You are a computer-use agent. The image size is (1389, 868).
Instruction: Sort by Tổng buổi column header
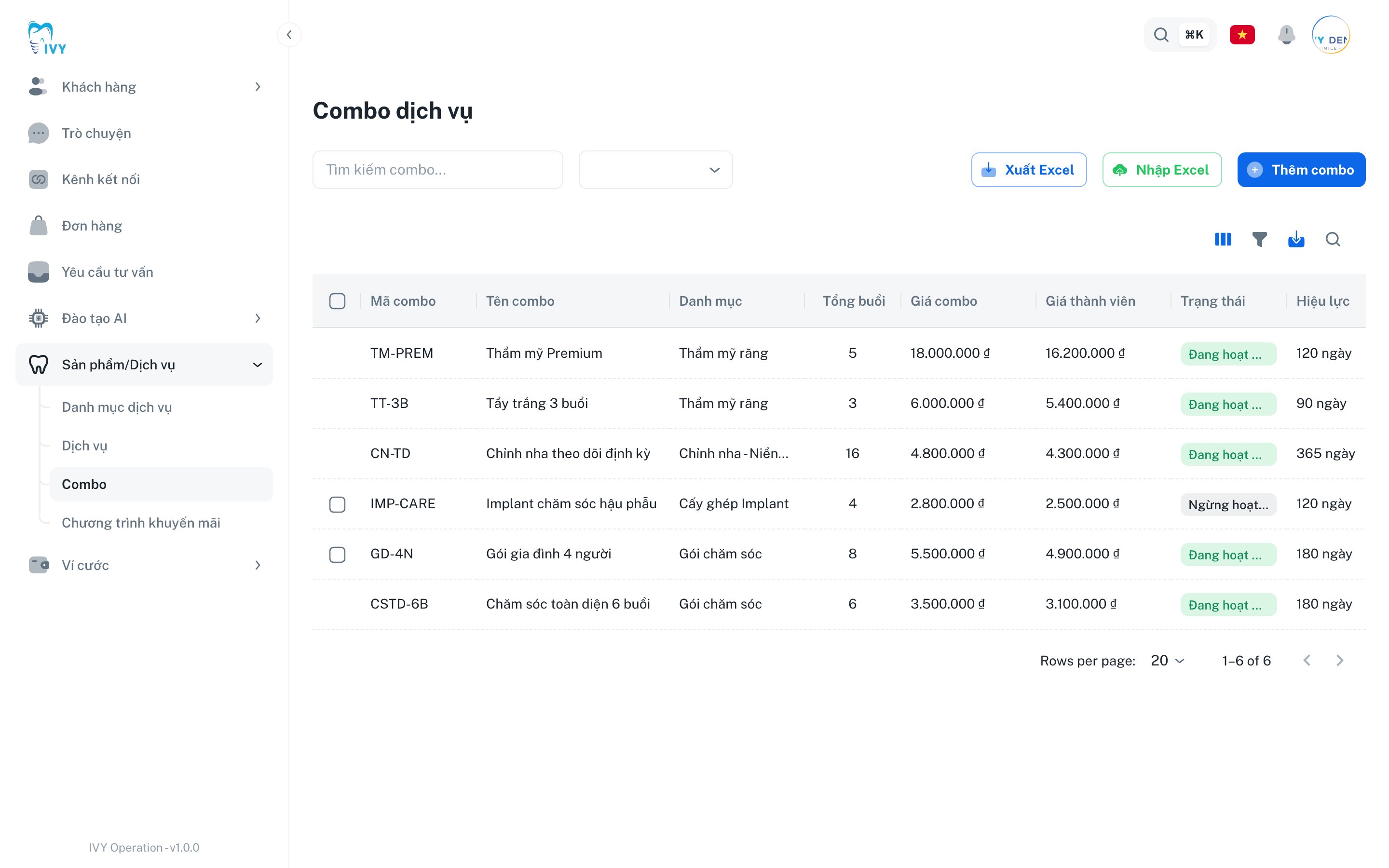click(x=854, y=301)
